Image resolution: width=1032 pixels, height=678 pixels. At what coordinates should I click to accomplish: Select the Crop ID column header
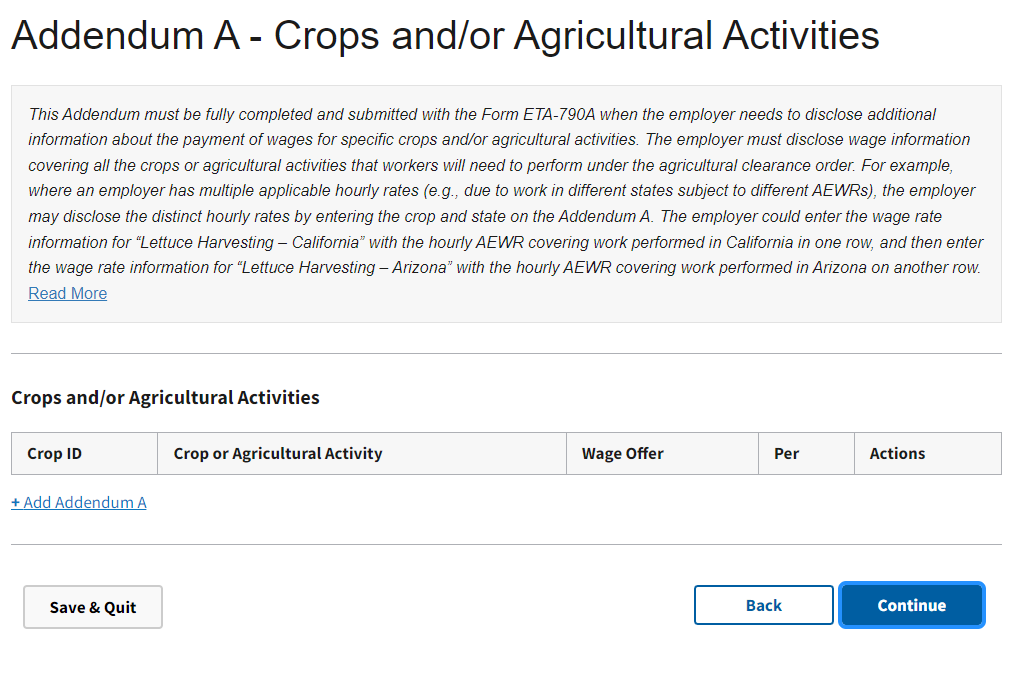click(55, 453)
